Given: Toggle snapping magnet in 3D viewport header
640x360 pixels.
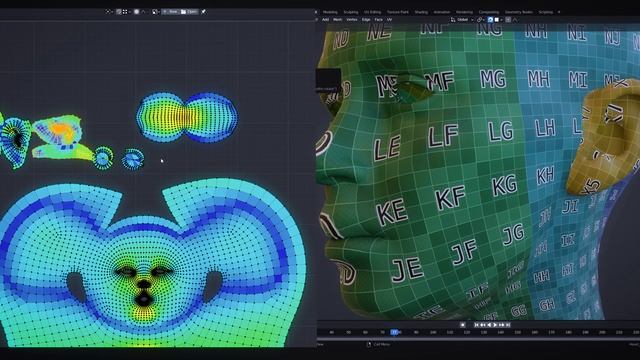Looking at the screenshot, I should [x=490, y=20].
